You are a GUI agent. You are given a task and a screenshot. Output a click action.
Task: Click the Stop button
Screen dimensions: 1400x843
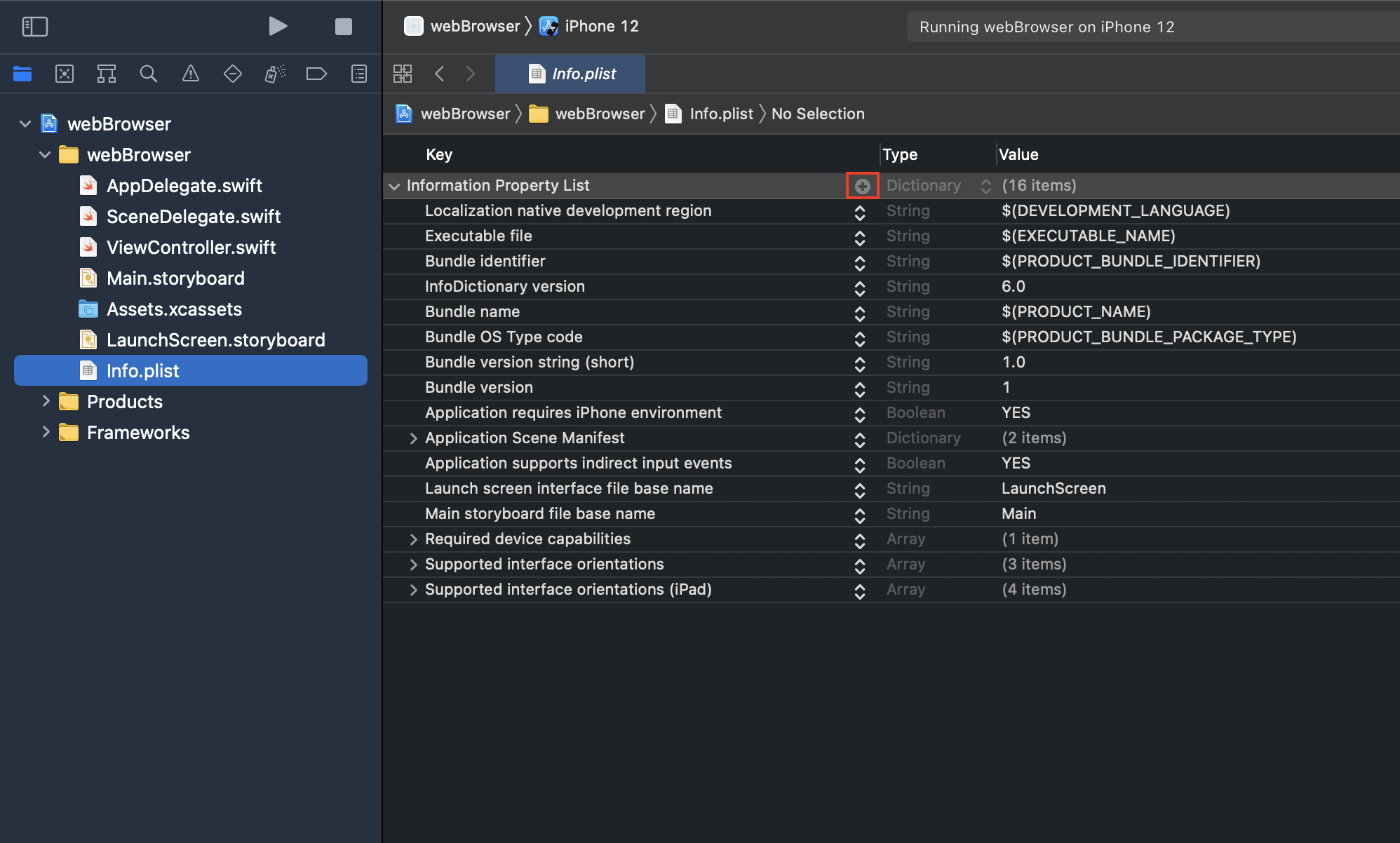(343, 27)
